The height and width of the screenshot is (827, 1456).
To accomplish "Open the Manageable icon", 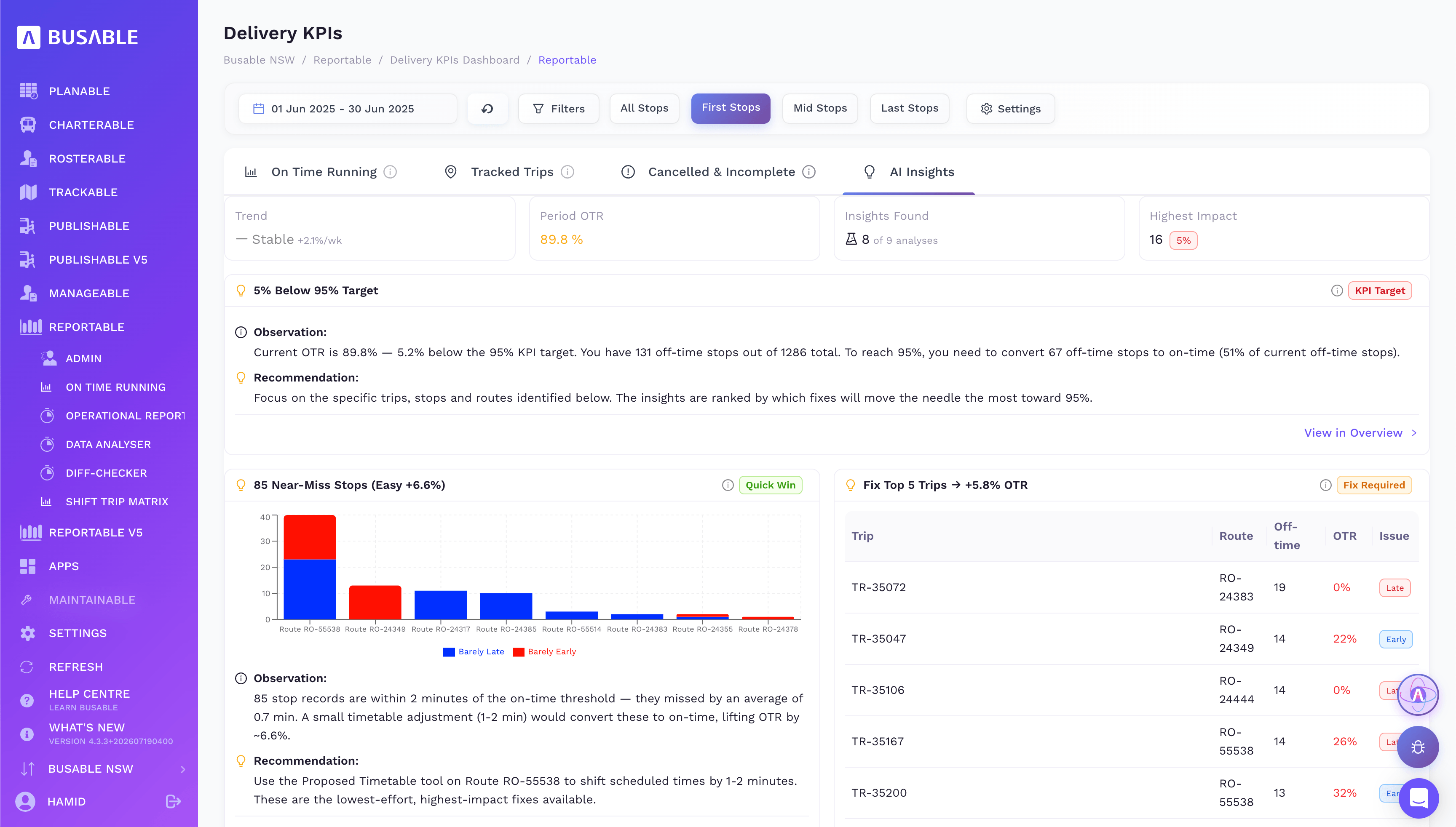I will coord(28,293).
